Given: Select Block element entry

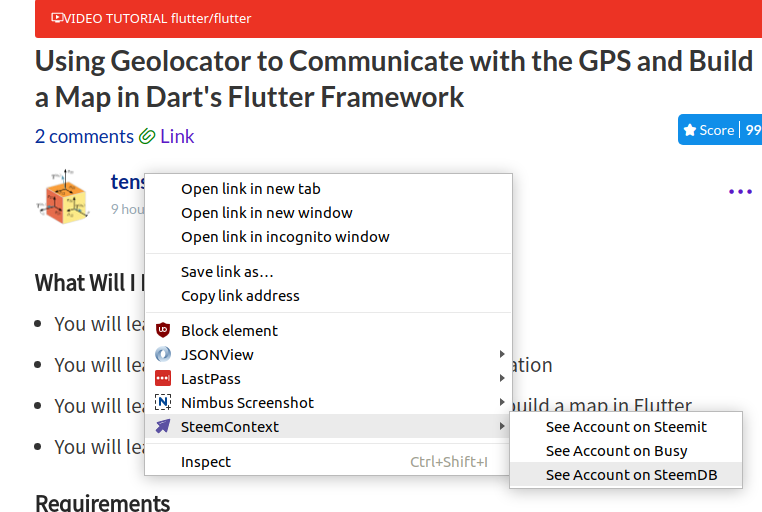Looking at the screenshot, I should click(328, 330).
